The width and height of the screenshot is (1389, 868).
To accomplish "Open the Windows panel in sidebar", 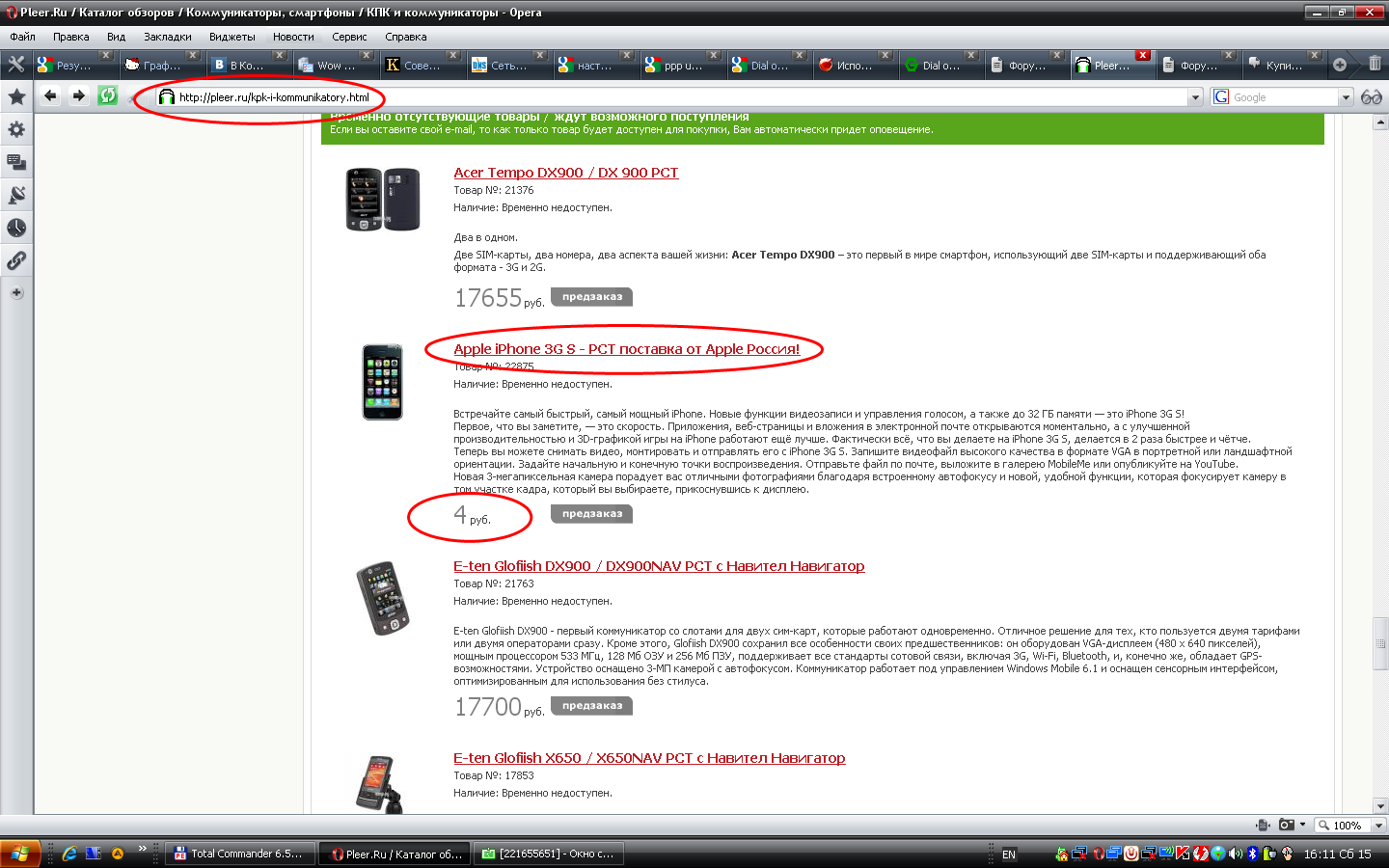I will click(x=16, y=162).
